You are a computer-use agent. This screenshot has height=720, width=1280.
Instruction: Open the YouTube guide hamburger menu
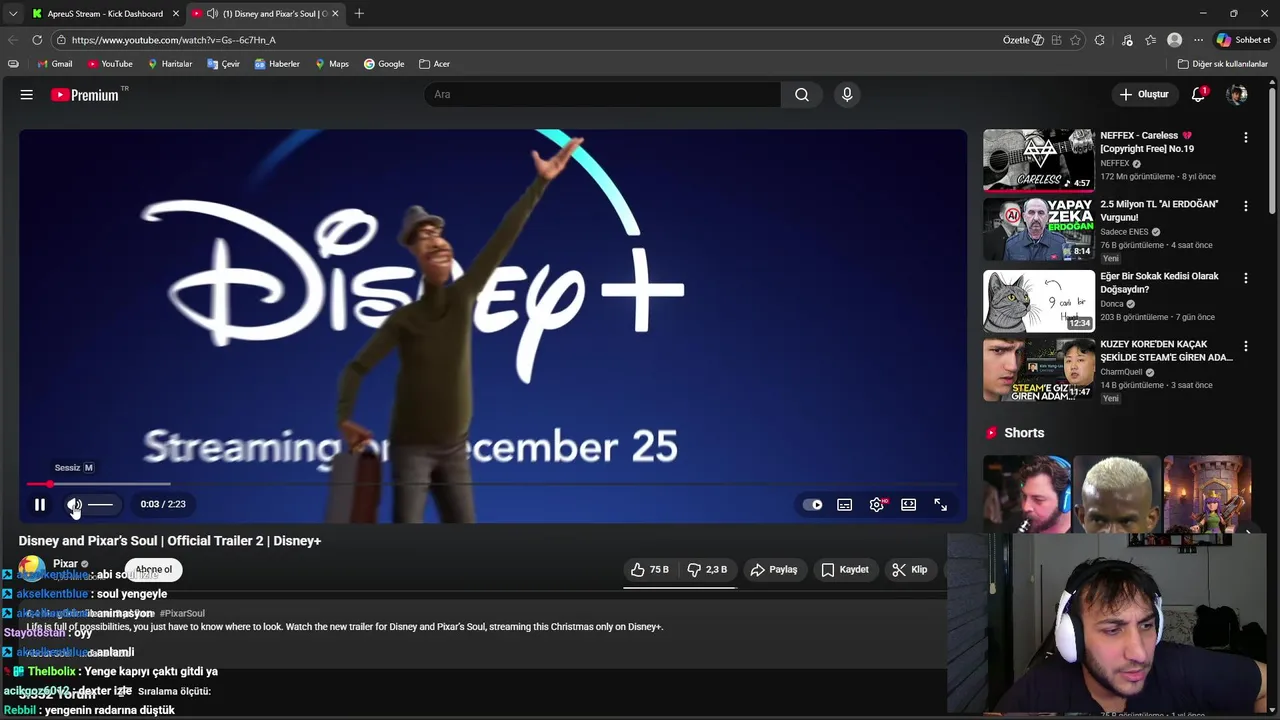tap(27, 94)
